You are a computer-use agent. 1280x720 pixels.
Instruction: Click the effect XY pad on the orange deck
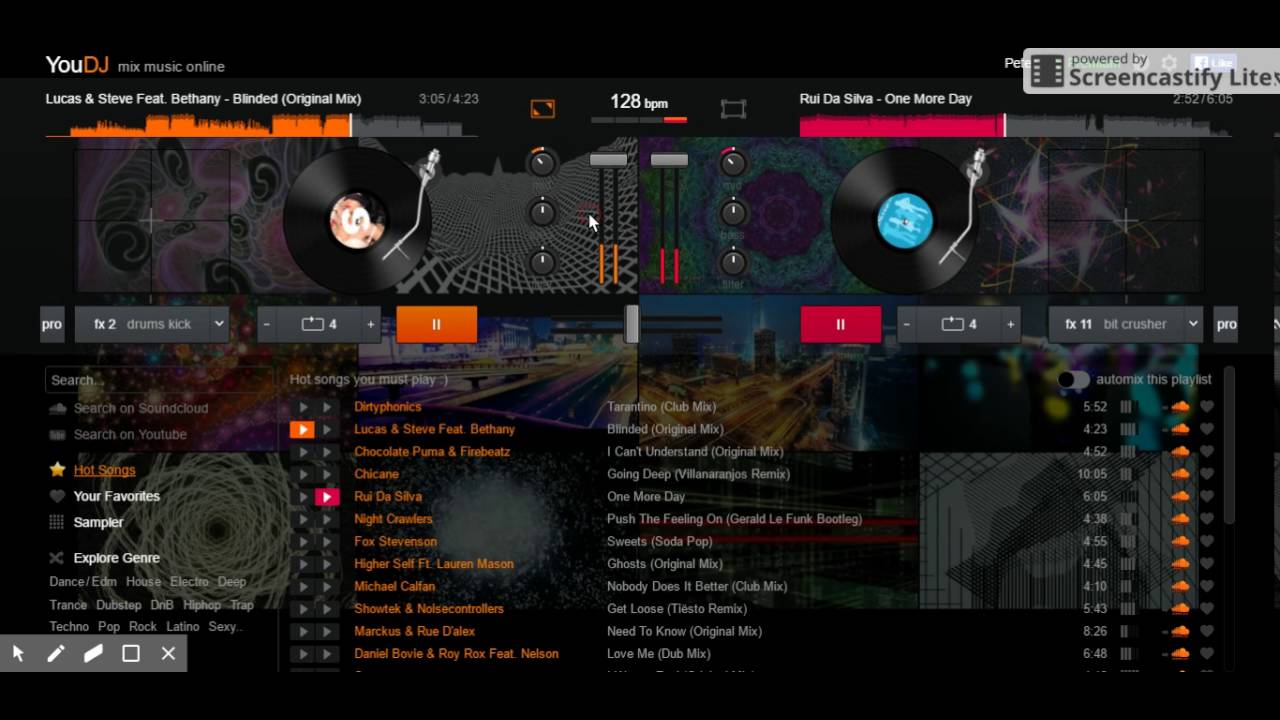coord(151,221)
